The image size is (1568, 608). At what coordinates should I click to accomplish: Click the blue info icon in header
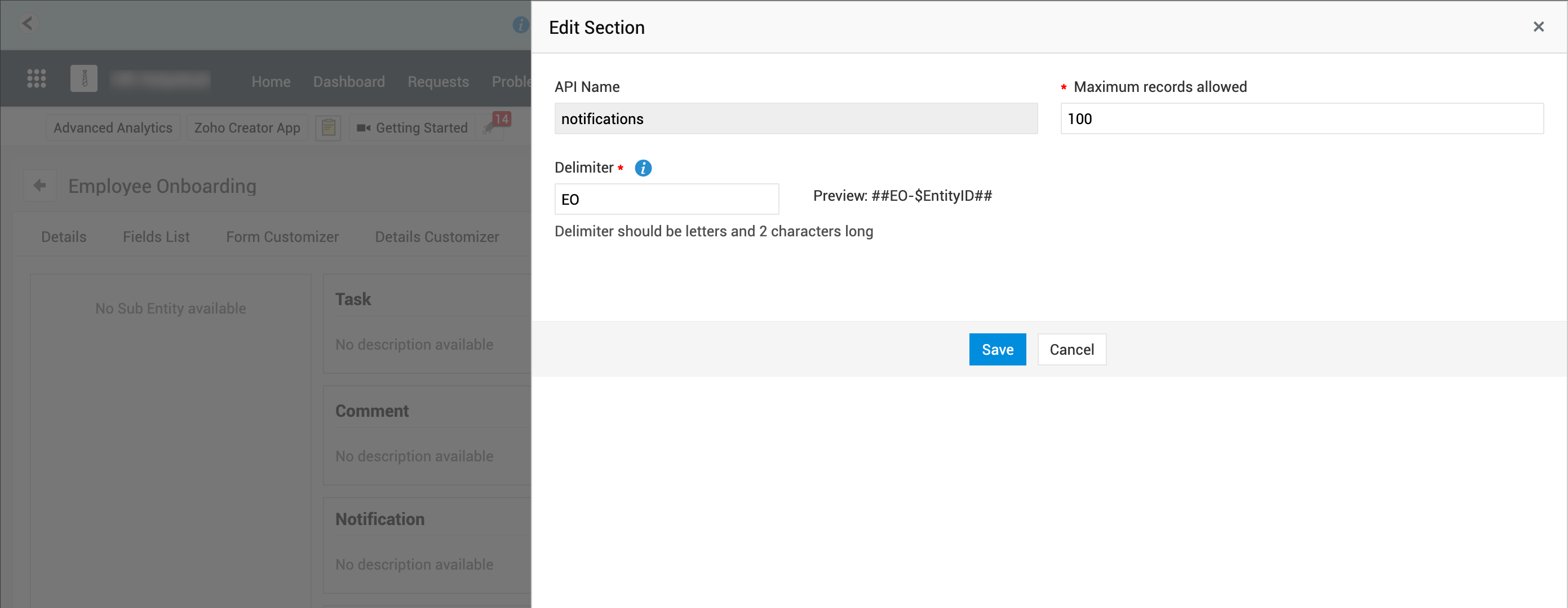click(x=521, y=25)
